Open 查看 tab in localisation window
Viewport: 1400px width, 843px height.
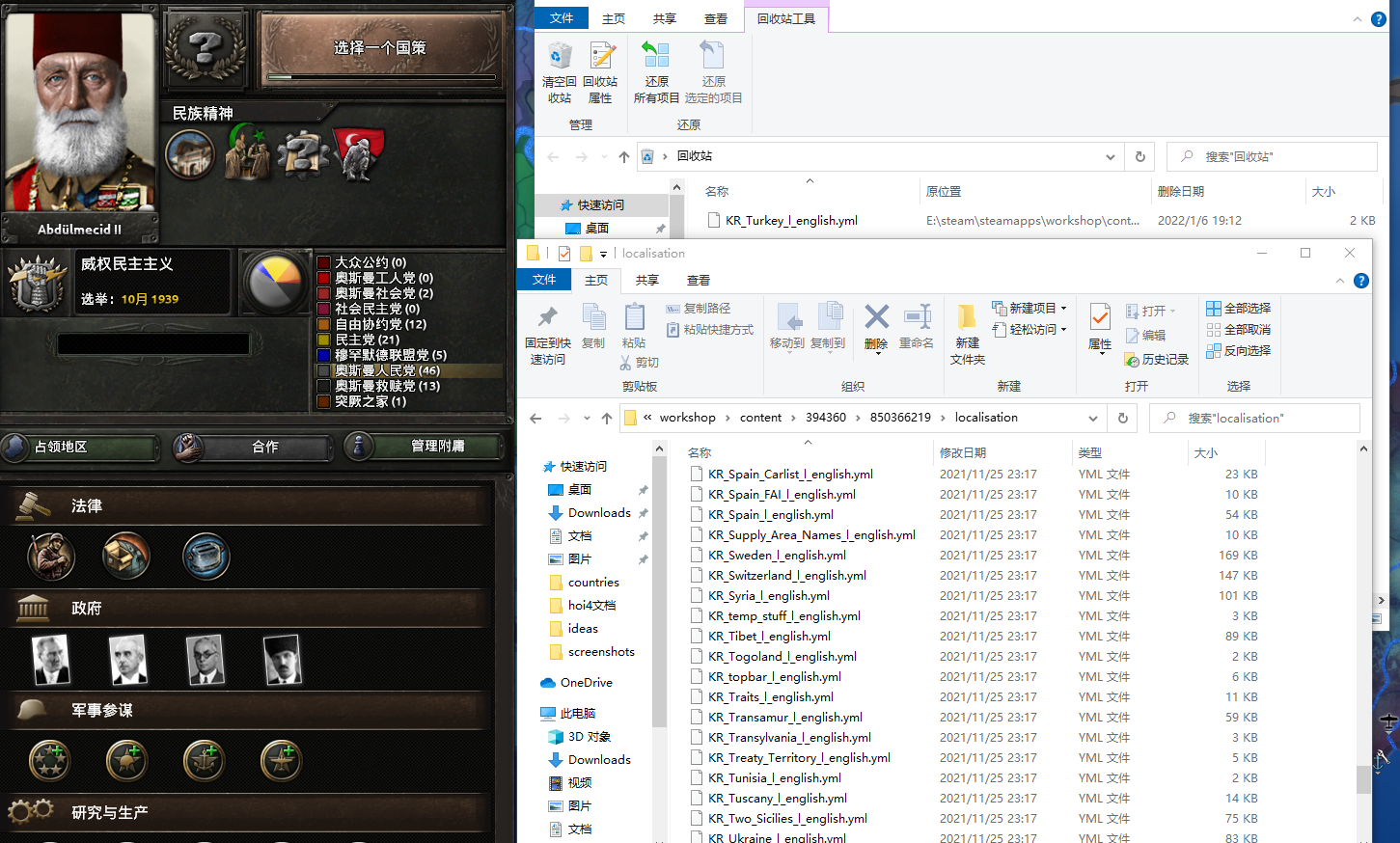coord(699,280)
